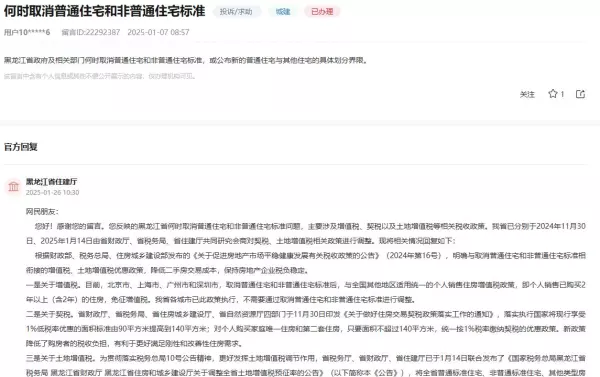Viewport: 600px width, 377px height.
Task: Click the 已办理 status tag
Action: coord(322,11)
